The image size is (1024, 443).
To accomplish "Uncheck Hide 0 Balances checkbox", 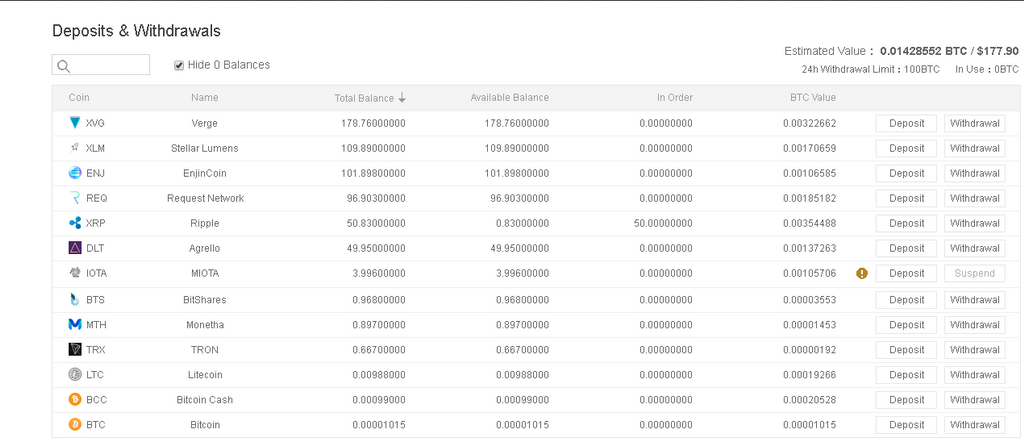I will click(x=179, y=65).
